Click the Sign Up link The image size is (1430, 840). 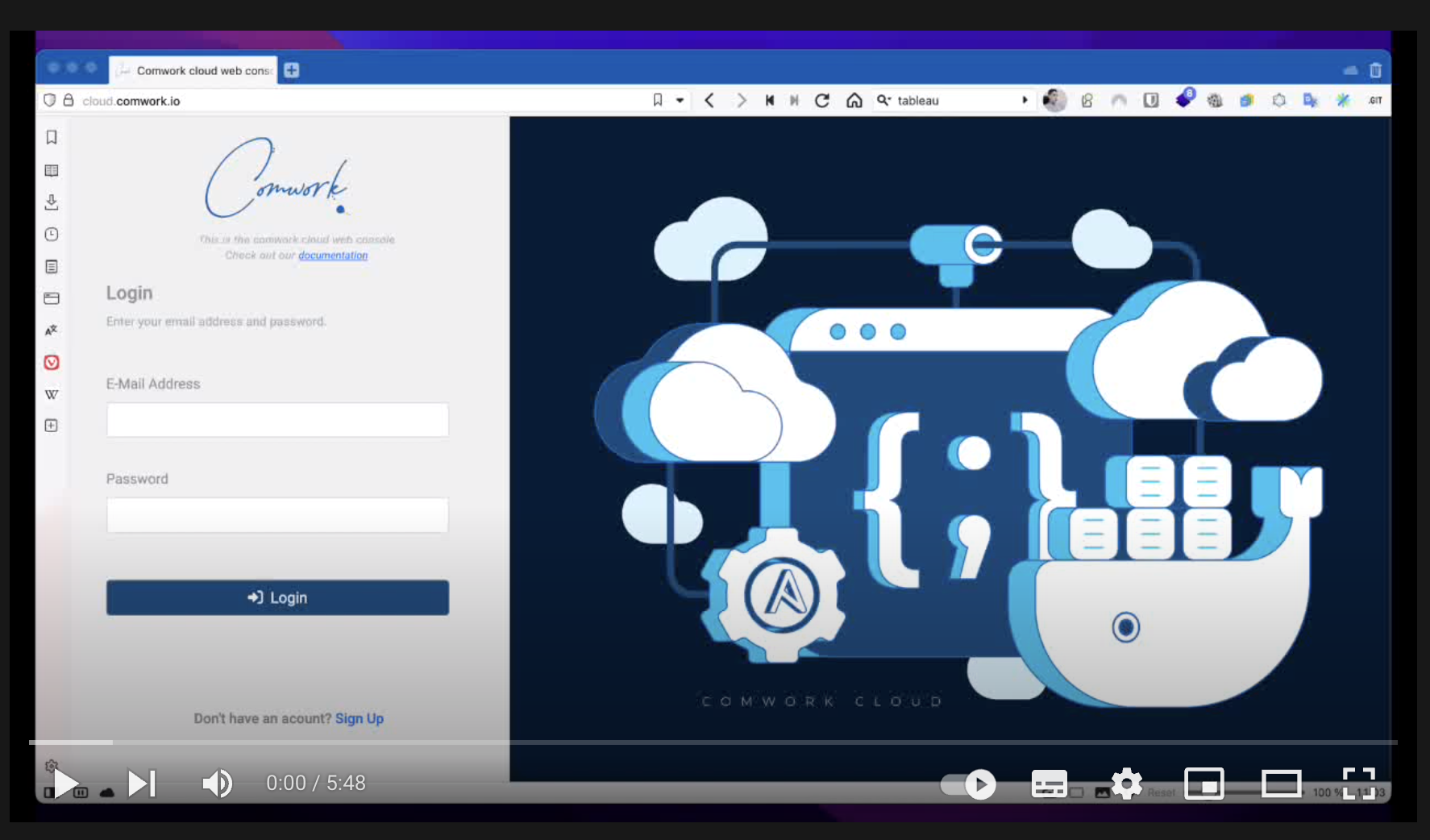(360, 718)
